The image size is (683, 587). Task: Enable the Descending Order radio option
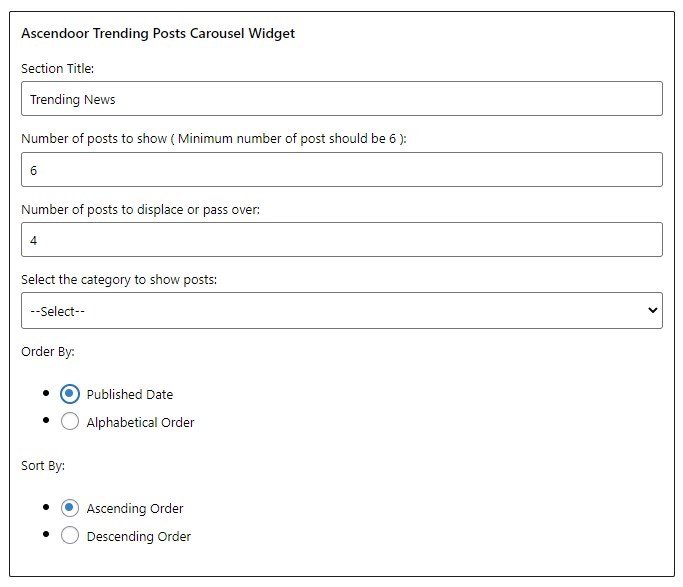coord(70,535)
